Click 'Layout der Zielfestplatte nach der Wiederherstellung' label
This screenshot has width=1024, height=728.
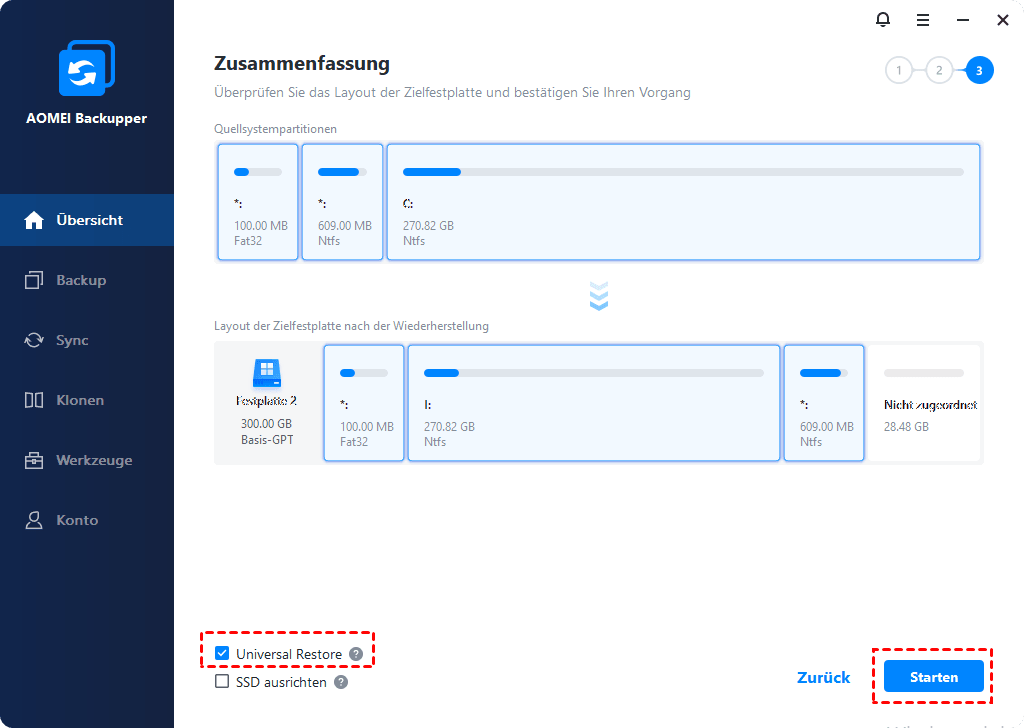tap(351, 326)
